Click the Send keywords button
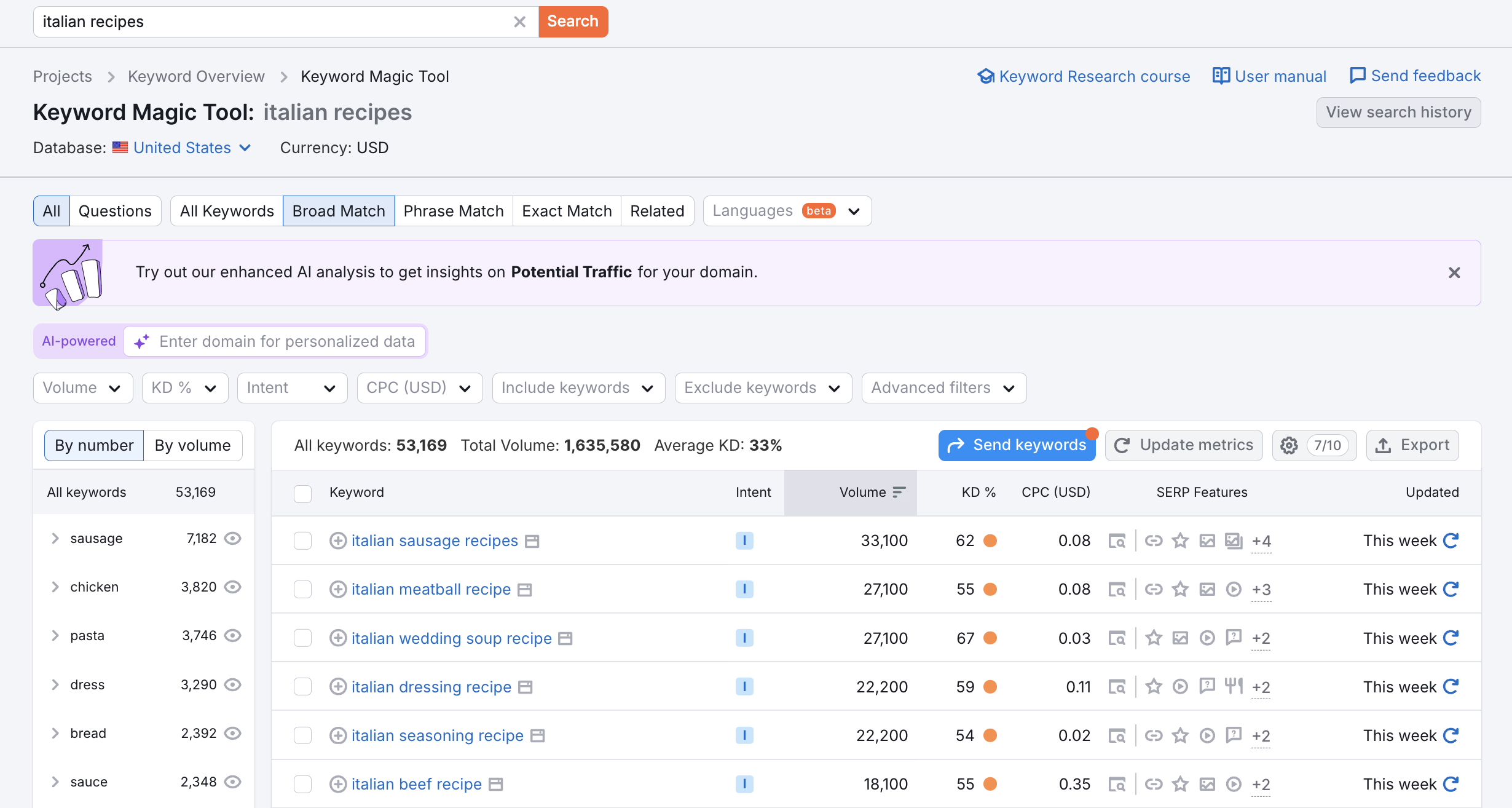 pyautogui.click(x=1017, y=445)
